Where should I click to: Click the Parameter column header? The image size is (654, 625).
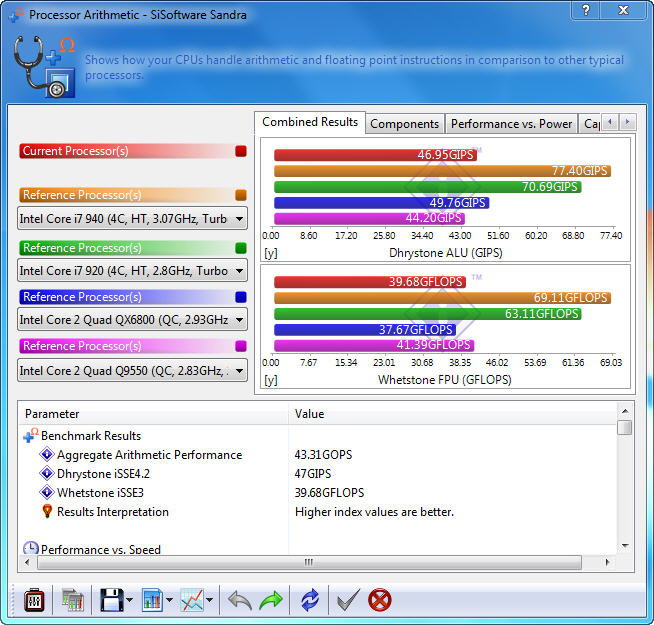tap(153, 414)
